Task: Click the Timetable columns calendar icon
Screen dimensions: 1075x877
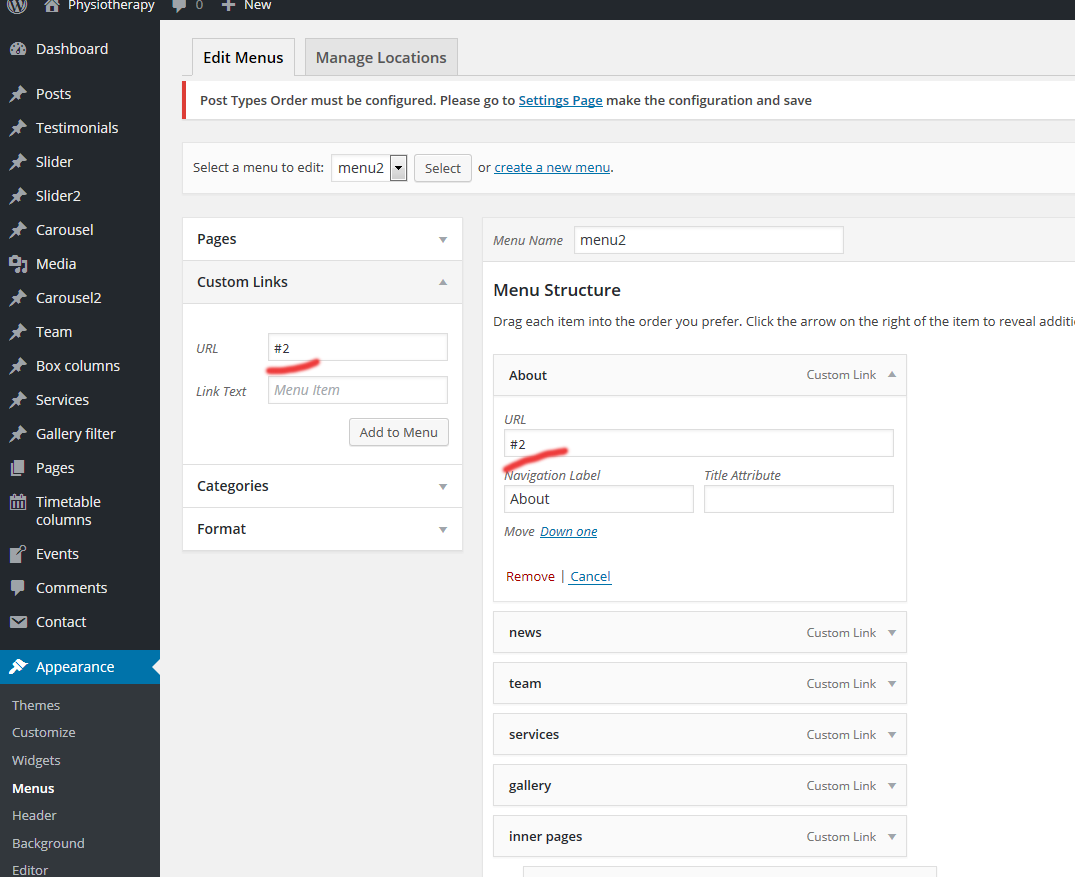Action: [x=17, y=502]
